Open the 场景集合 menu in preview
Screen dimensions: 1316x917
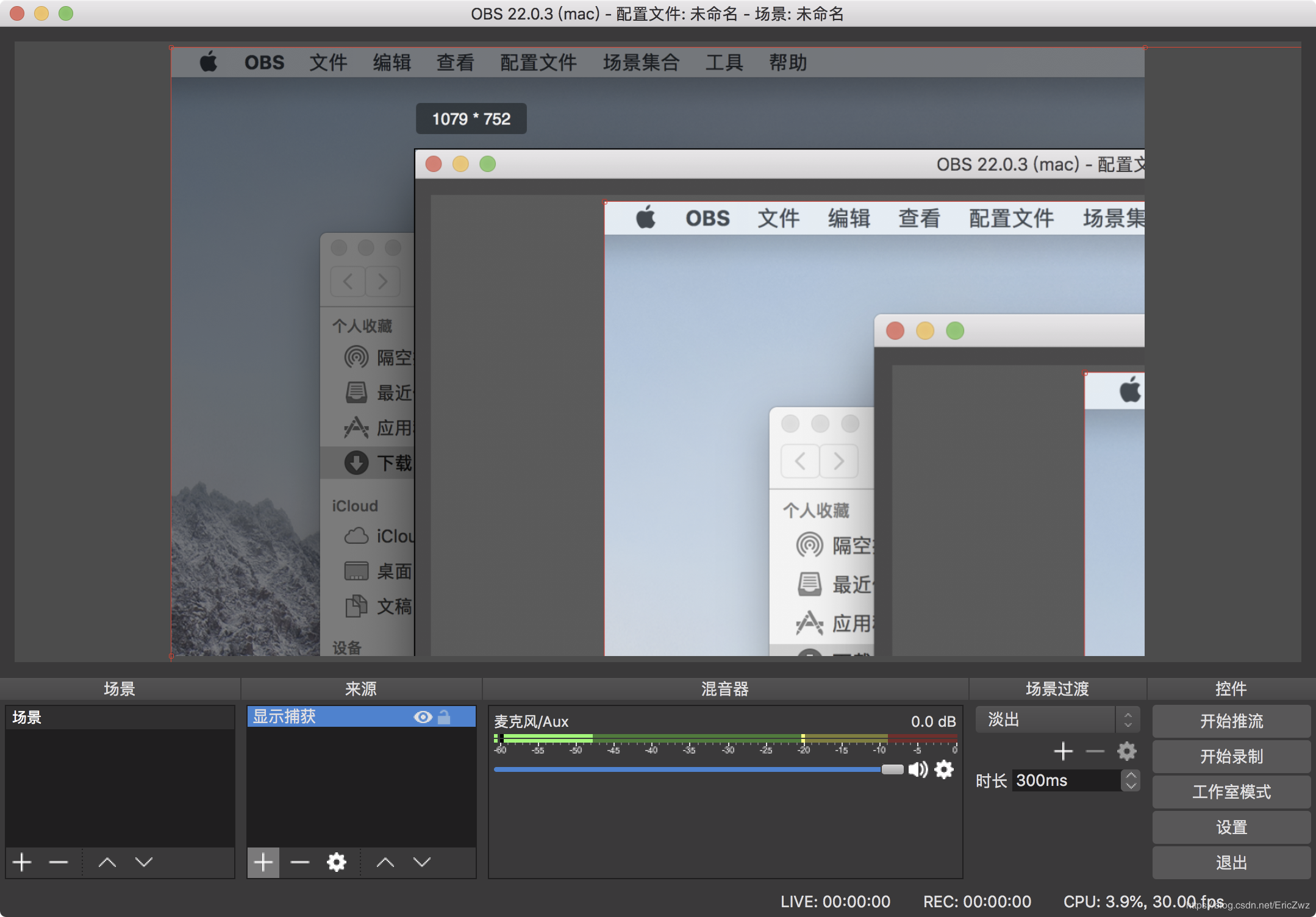point(641,62)
